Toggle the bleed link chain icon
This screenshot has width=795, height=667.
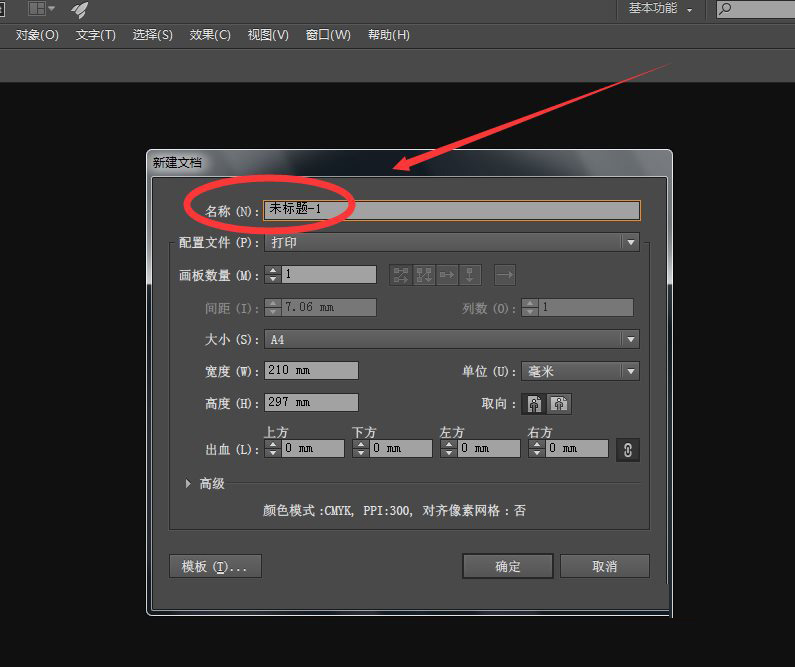tap(628, 450)
